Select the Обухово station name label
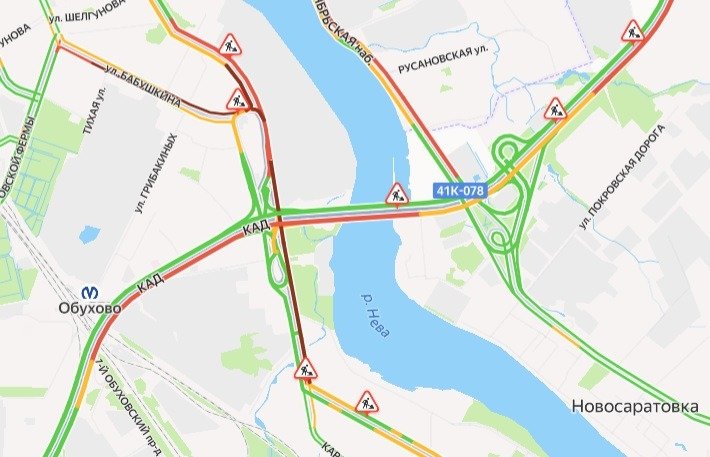Image resolution: width=710 pixels, height=457 pixels. tap(90, 308)
